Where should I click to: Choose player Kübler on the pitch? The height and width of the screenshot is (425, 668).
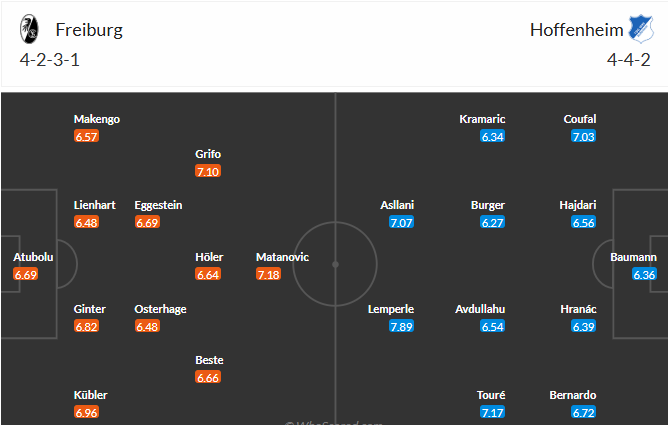click(x=90, y=395)
